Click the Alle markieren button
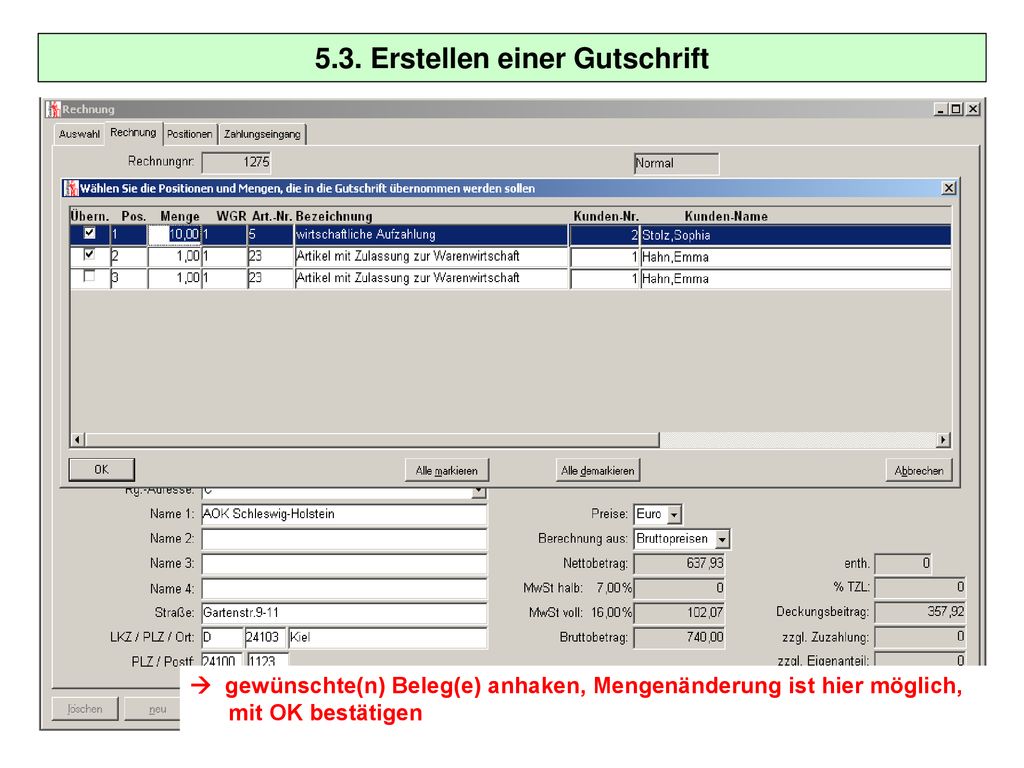This screenshot has width=1024, height=768. (447, 470)
